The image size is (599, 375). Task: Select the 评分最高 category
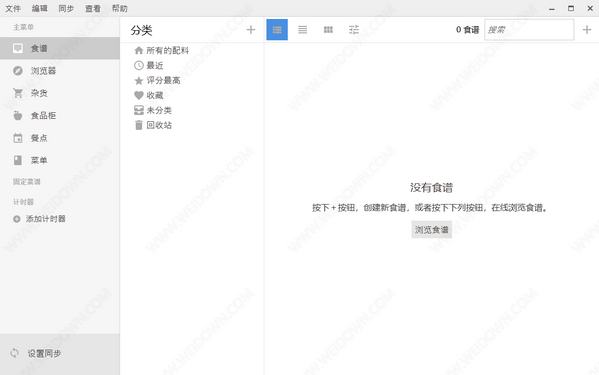pos(157,80)
